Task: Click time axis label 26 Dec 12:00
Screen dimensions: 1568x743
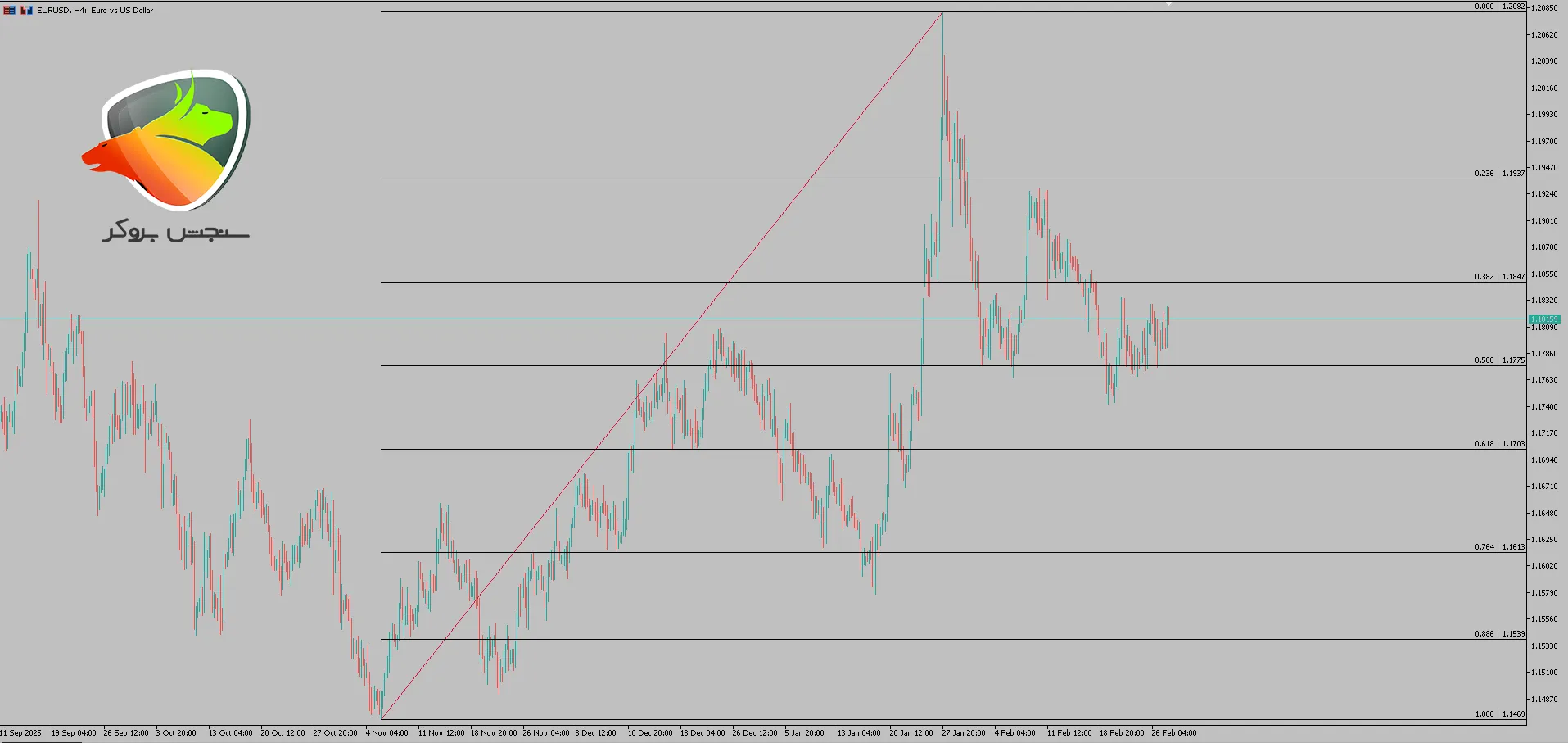Action: click(755, 733)
